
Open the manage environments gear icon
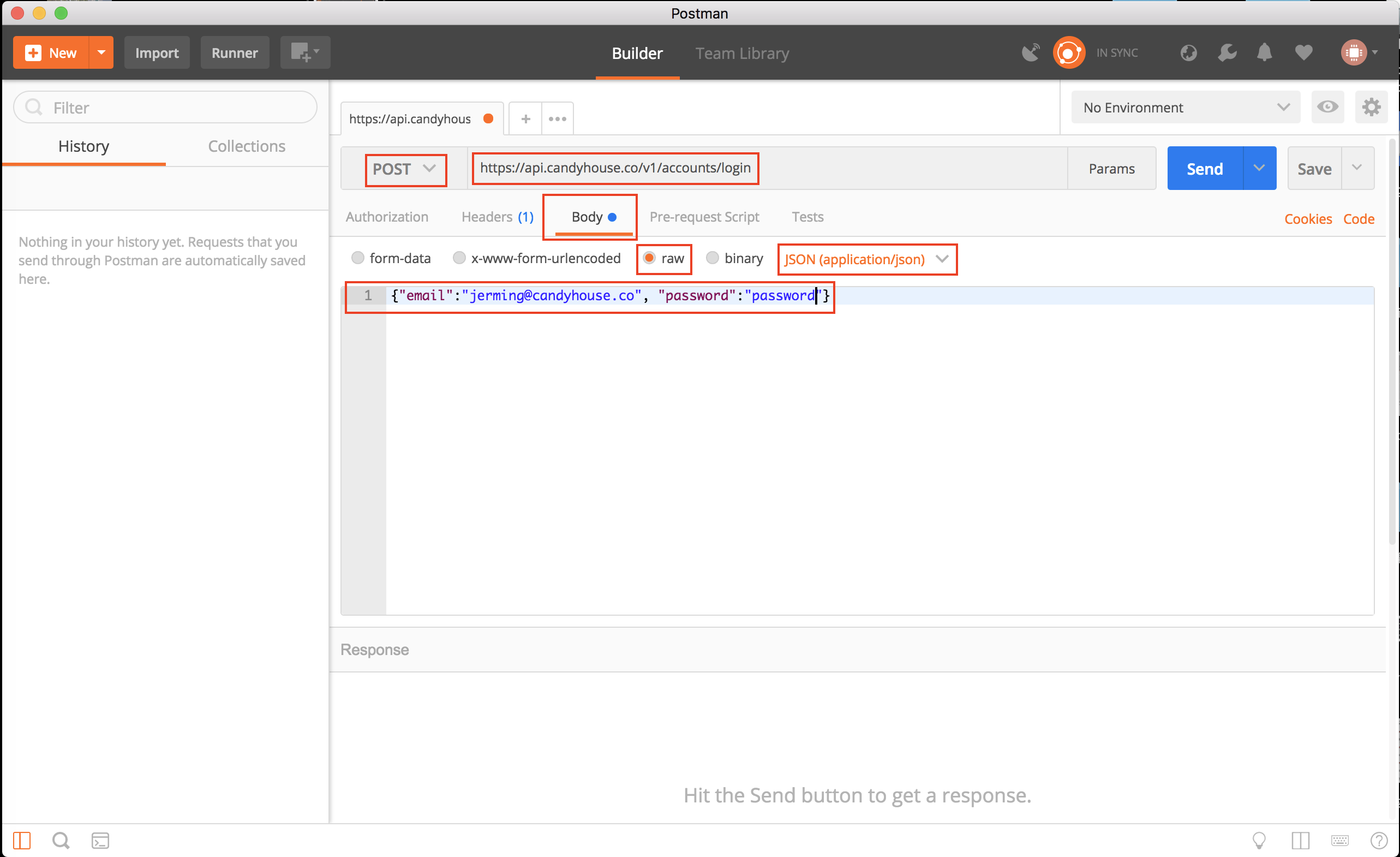click(1371, 108)
